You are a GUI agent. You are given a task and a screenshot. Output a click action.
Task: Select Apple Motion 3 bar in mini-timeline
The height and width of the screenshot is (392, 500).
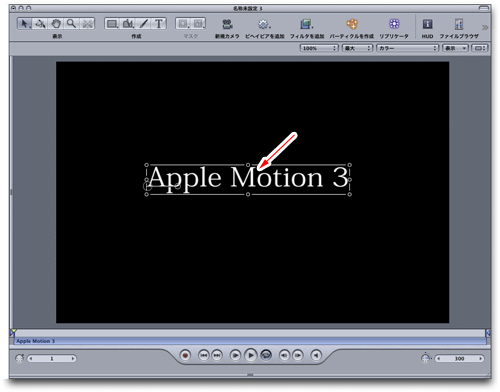pyautogui.click(x=250, y=341)
